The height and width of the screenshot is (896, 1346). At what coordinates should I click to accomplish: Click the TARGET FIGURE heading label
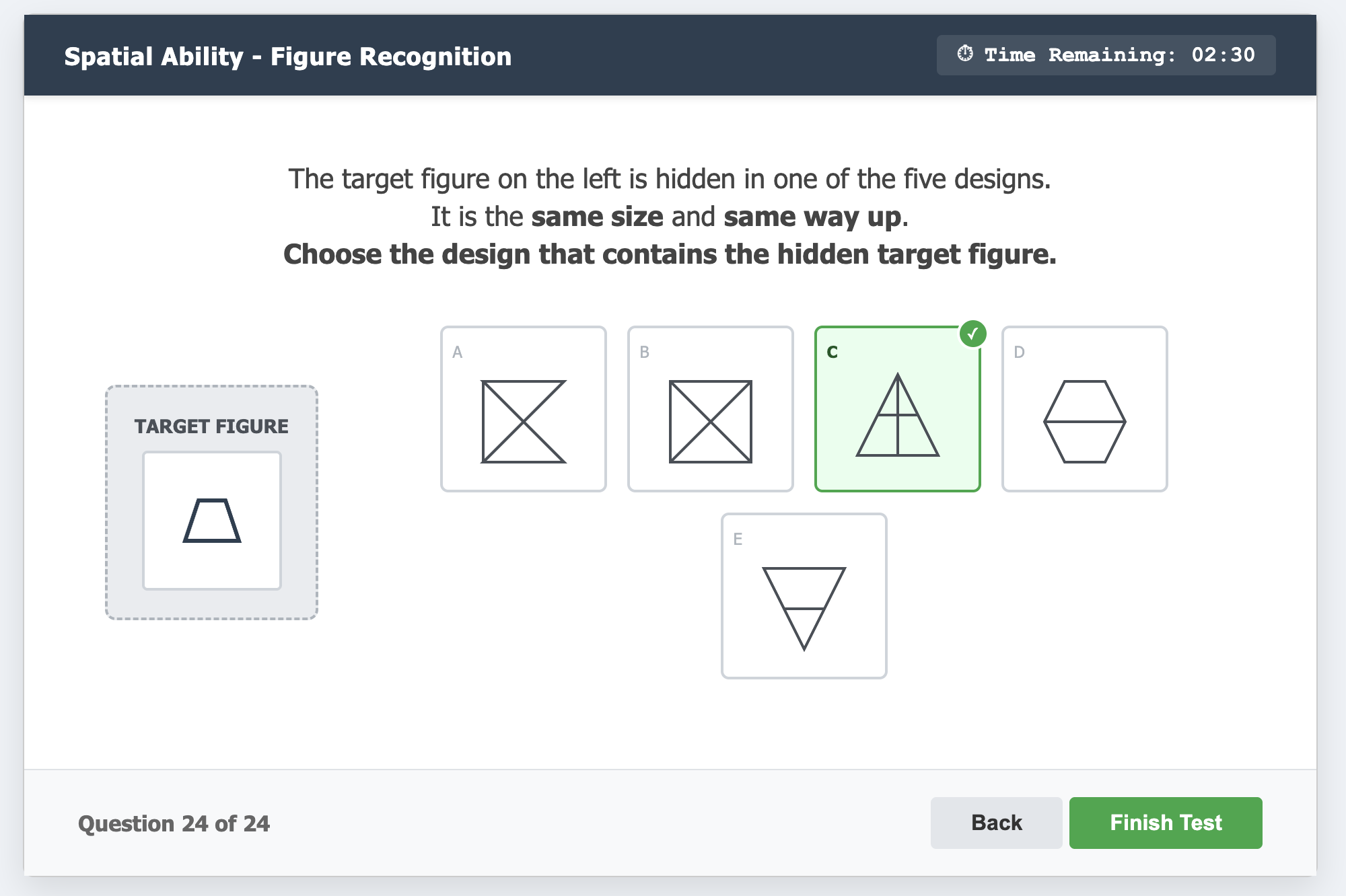[211, 426]
